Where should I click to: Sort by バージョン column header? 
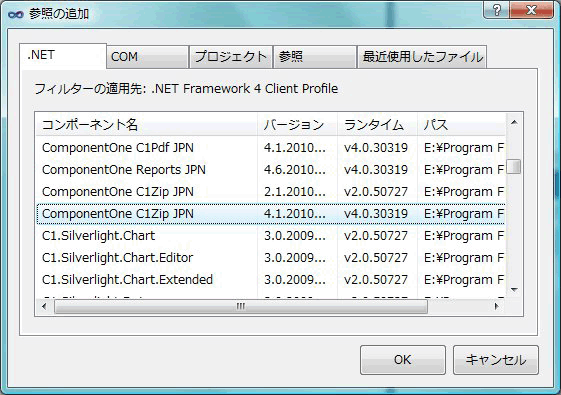click(x=297, y=125)
